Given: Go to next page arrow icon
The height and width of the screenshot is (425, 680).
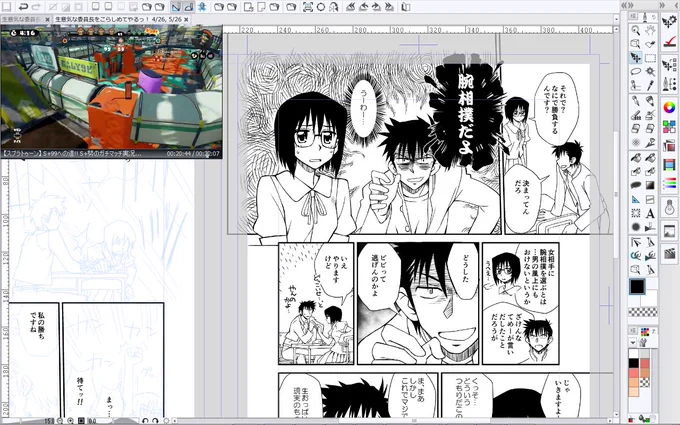Looking at the screenshot, I should [377, 7].
